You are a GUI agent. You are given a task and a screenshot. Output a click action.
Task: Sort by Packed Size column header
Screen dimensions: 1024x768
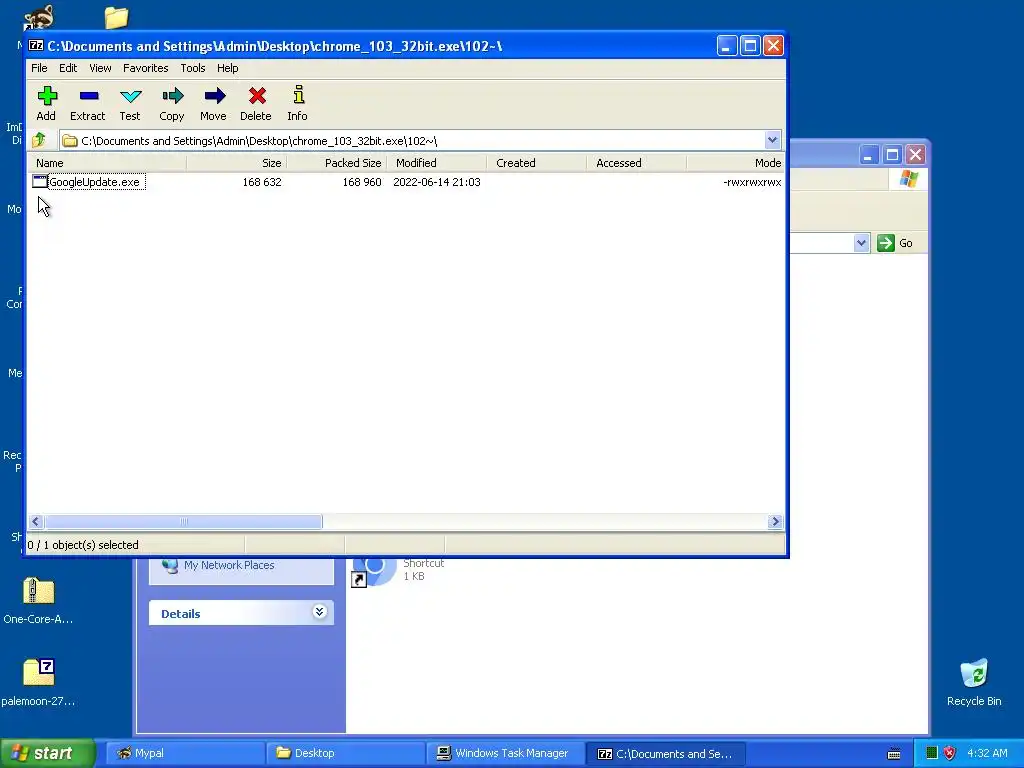click(x=336, y=163)
